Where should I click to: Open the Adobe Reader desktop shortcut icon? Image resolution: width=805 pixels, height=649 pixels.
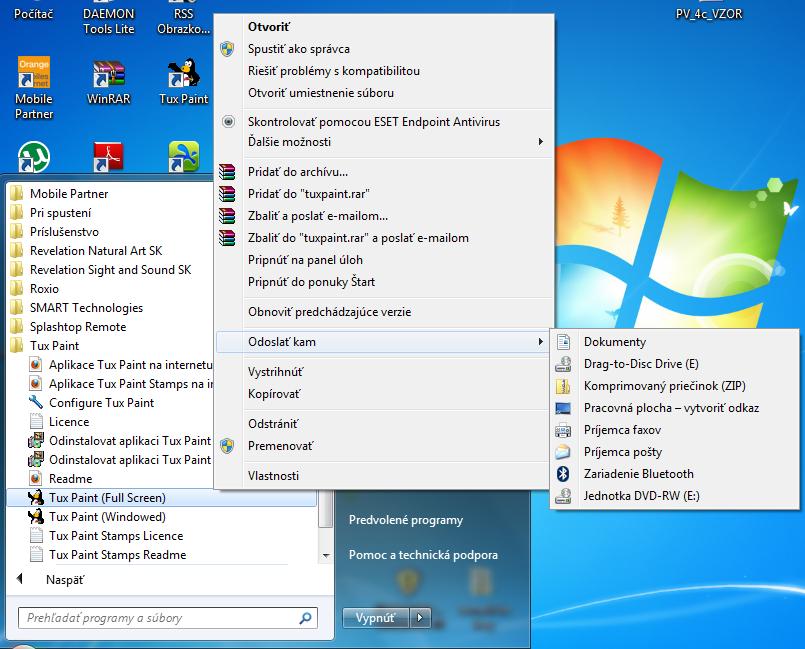point(108,156)
